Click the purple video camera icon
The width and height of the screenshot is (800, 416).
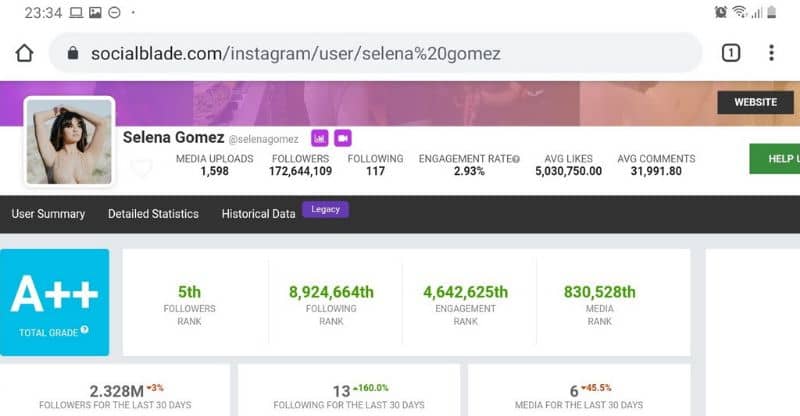tap(343, 138)
